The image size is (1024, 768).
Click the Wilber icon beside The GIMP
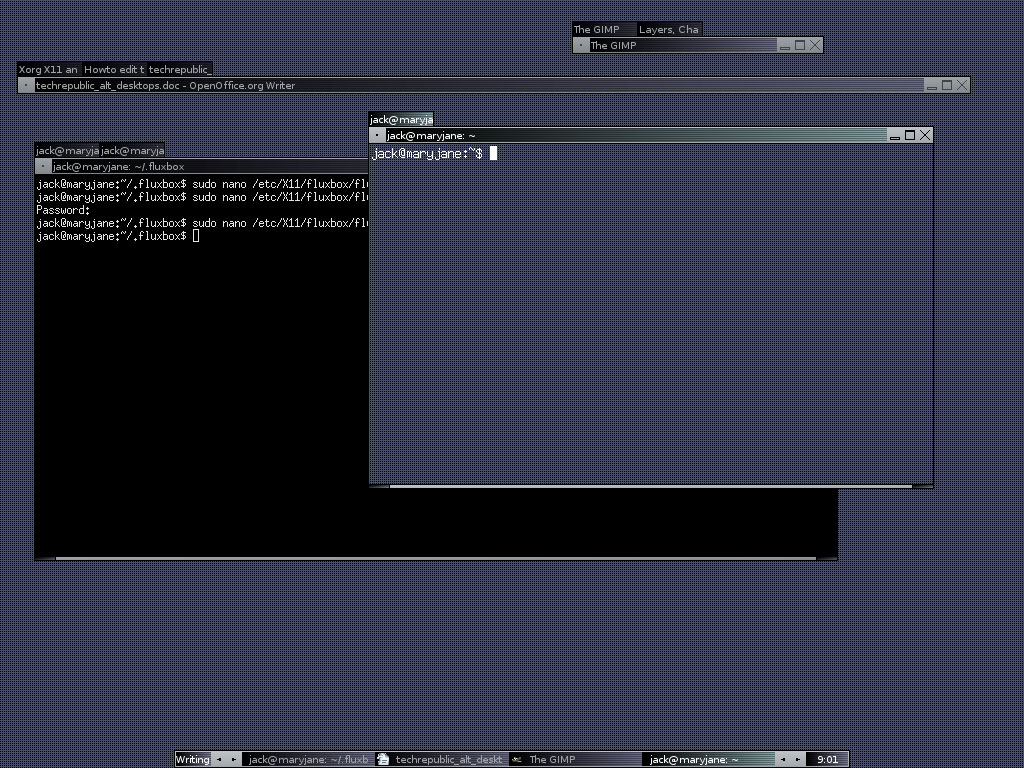click(517, 760)
